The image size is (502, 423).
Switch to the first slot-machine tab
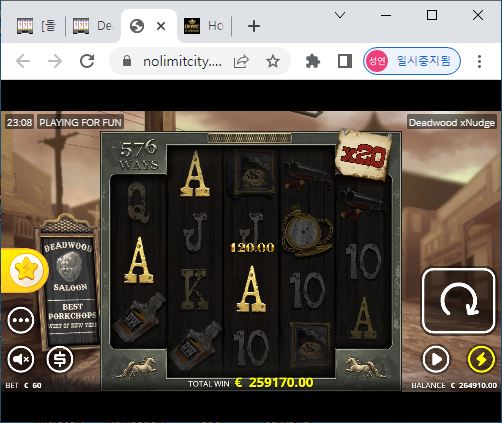(x=36, y=26)
